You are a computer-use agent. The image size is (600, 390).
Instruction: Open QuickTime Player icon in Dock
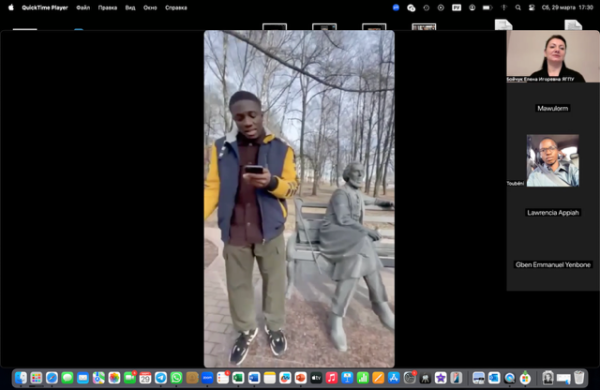click(x=510, y=378)
